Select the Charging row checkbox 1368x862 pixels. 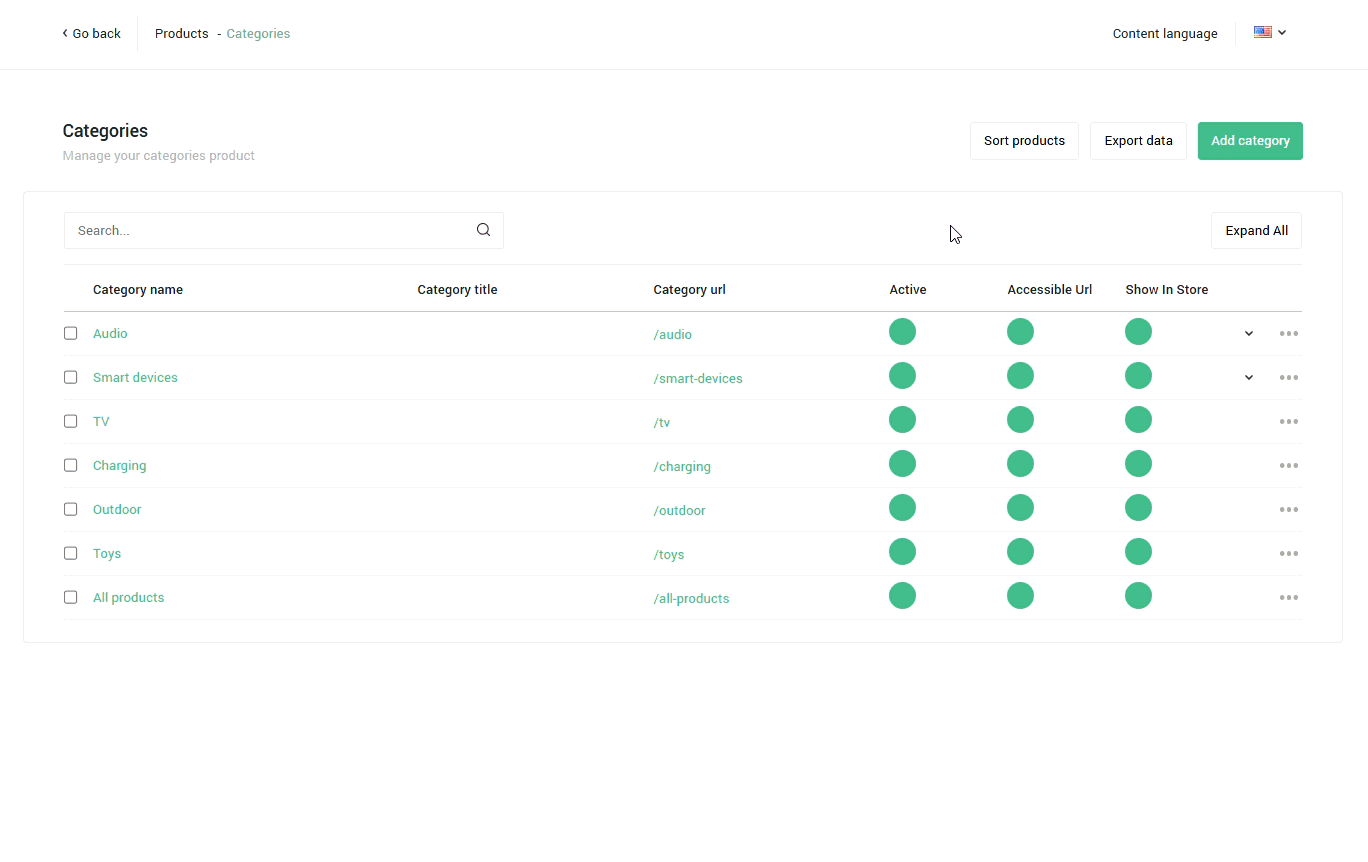coord(71,465)
